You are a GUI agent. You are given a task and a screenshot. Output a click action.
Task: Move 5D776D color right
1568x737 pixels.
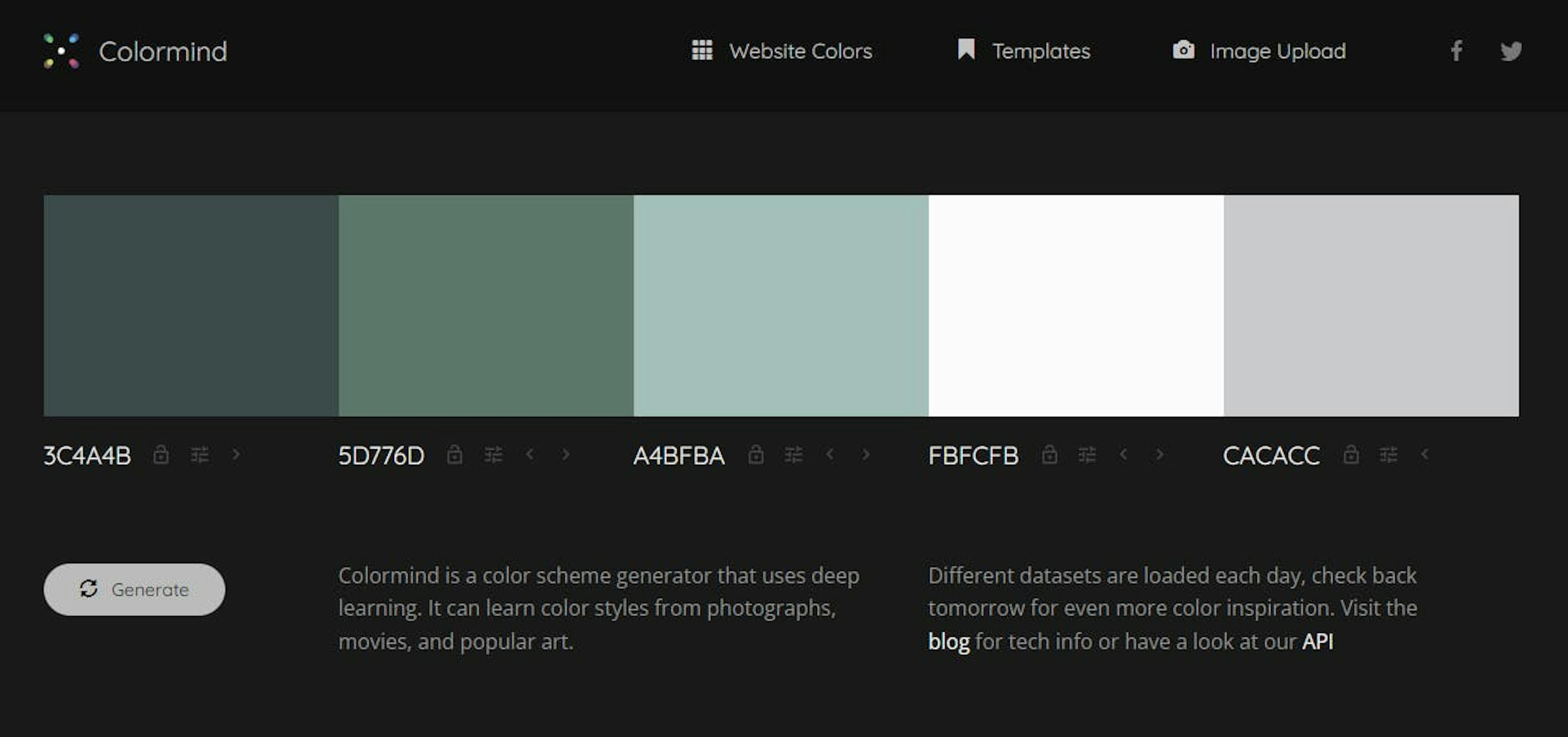point(566,454)
